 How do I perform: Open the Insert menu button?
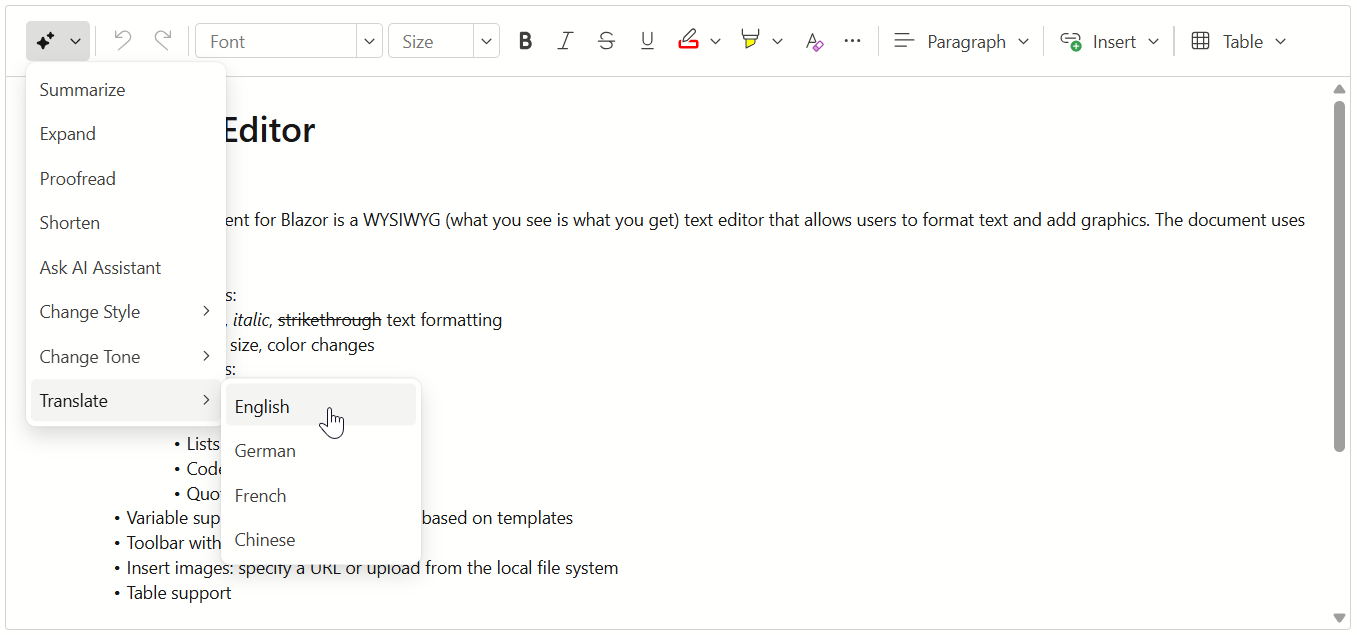(x=1110, y=41)
